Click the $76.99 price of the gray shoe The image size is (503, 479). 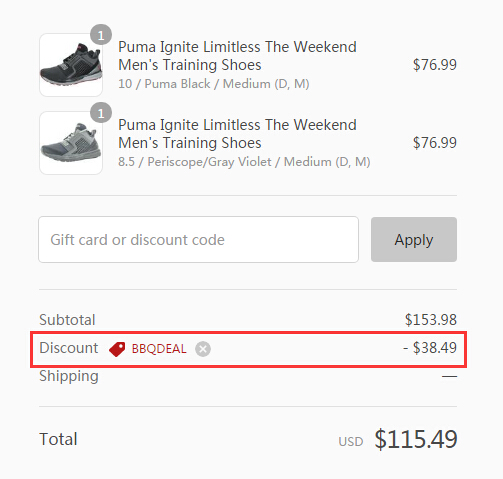pos(435,143)
